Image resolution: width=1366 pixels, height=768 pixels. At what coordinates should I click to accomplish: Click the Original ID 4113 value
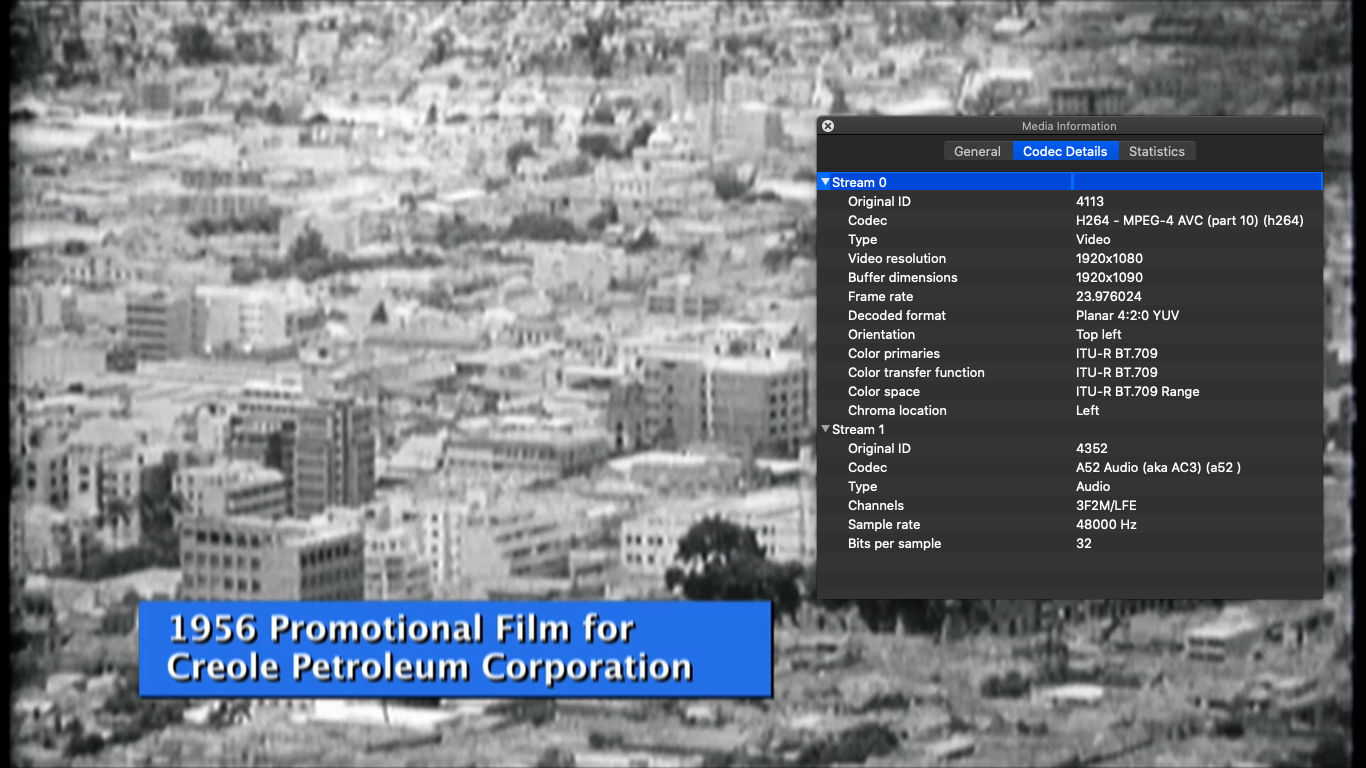(x=1090, y=201)
